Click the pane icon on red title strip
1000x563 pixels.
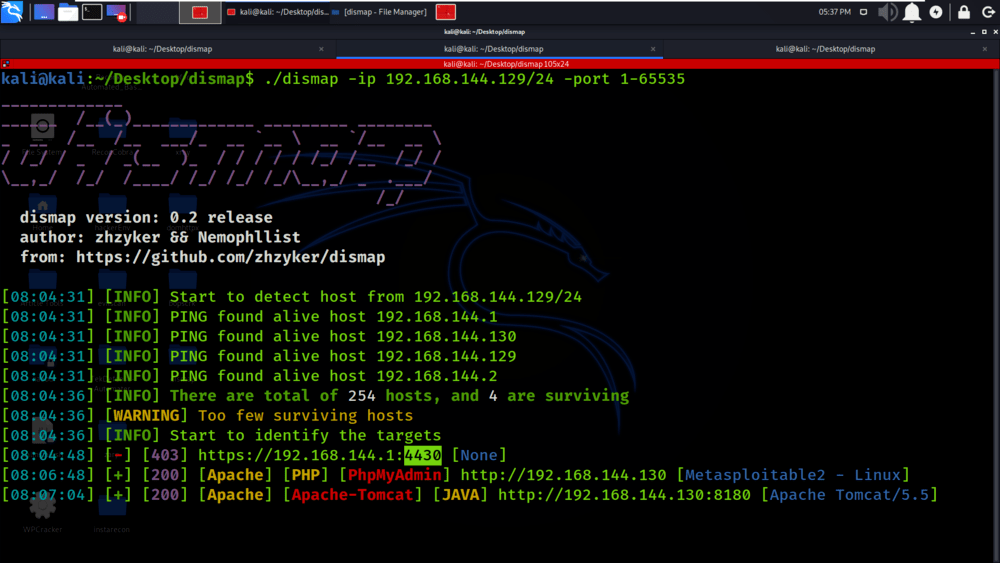coord(5,64)
